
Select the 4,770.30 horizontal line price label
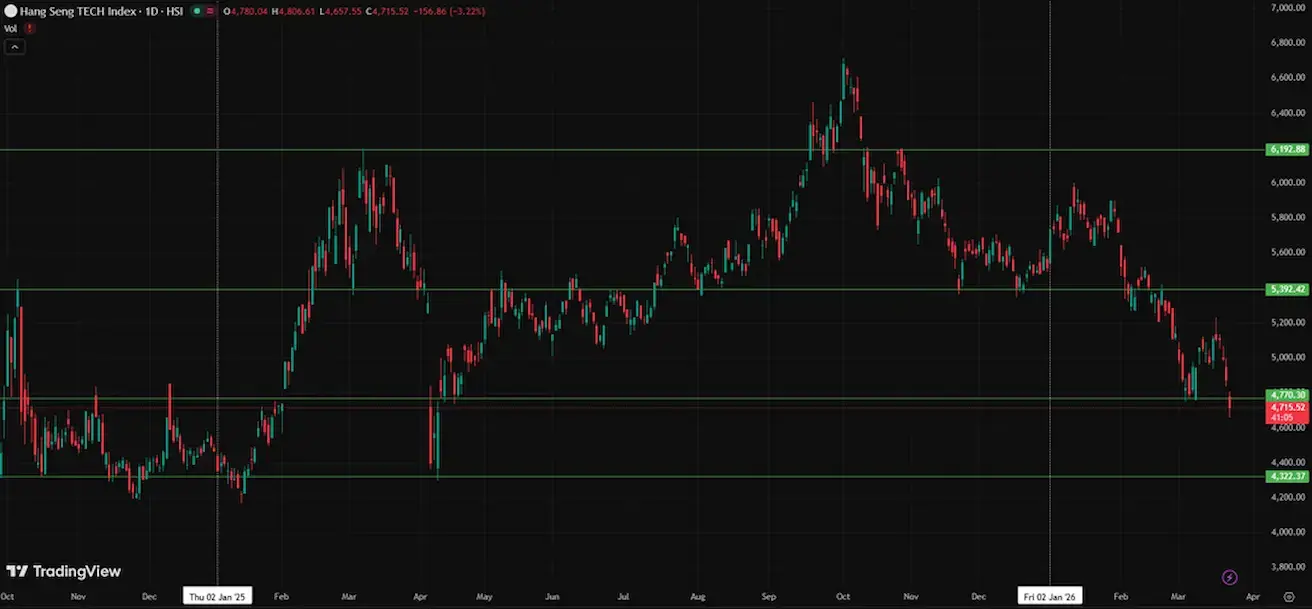1288,395
